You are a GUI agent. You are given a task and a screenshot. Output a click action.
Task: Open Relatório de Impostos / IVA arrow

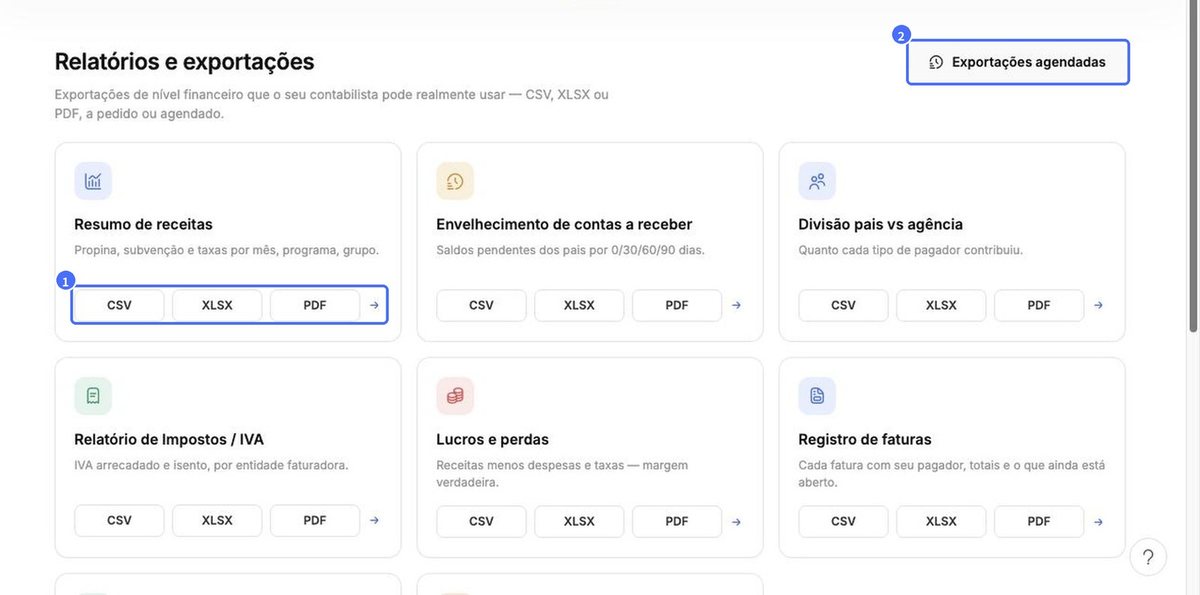pyautogui.click(x=374, y=520)
